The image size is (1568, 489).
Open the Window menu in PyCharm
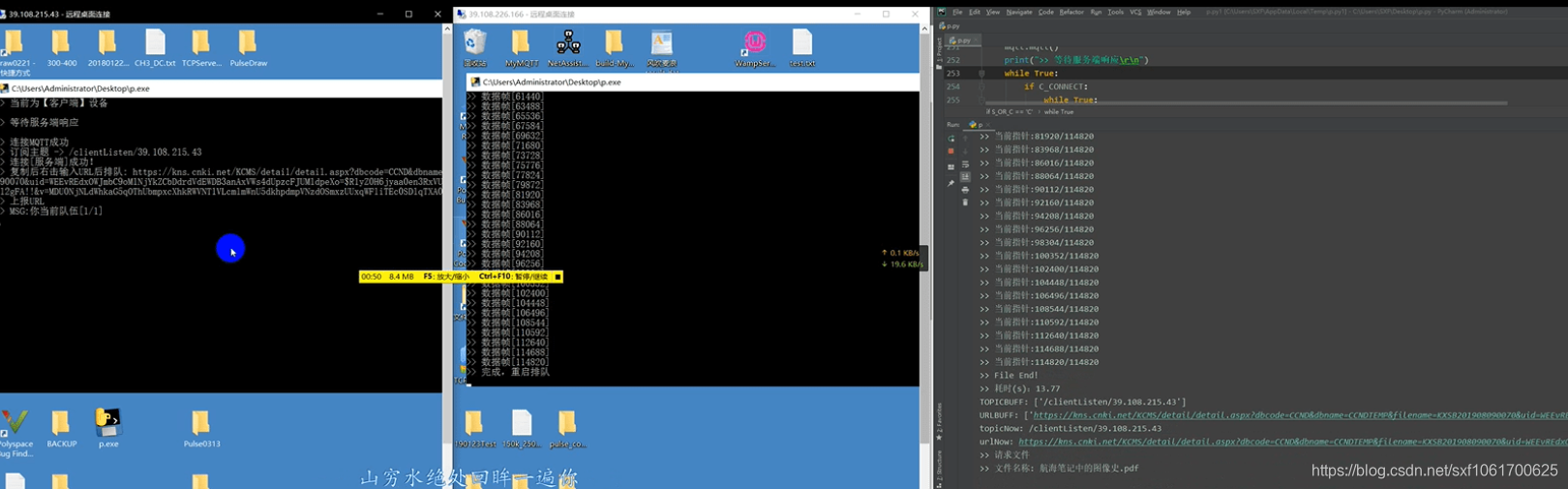click(x=1159, y=12)
